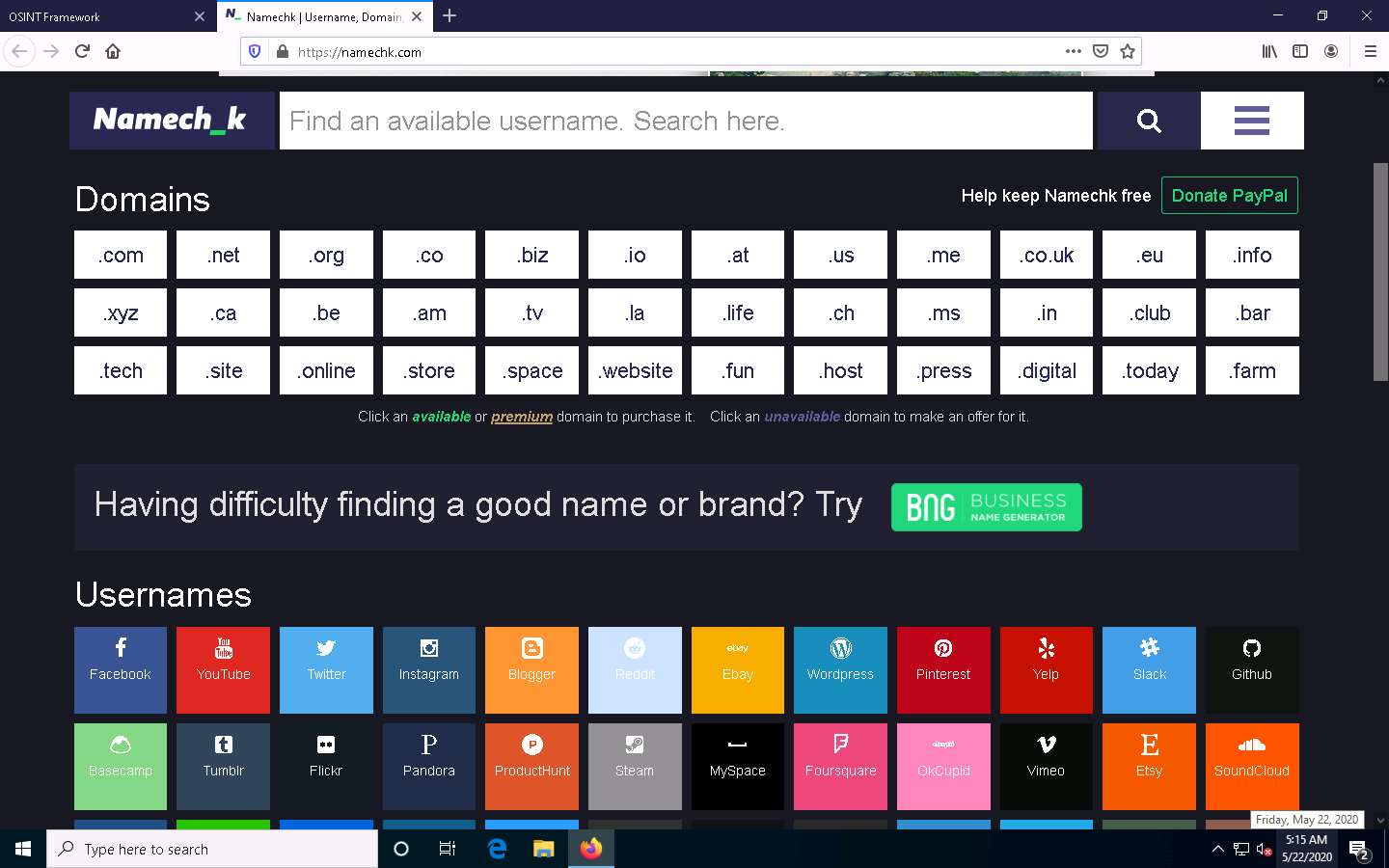Check username on Reddit tile
This screenshot has width=1389, height=868.
[x=635, y=670]
